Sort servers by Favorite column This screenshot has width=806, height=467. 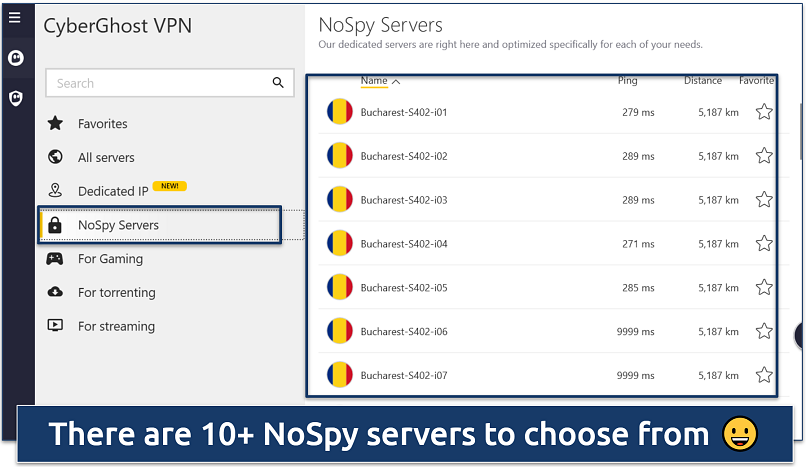coord(756,81)
